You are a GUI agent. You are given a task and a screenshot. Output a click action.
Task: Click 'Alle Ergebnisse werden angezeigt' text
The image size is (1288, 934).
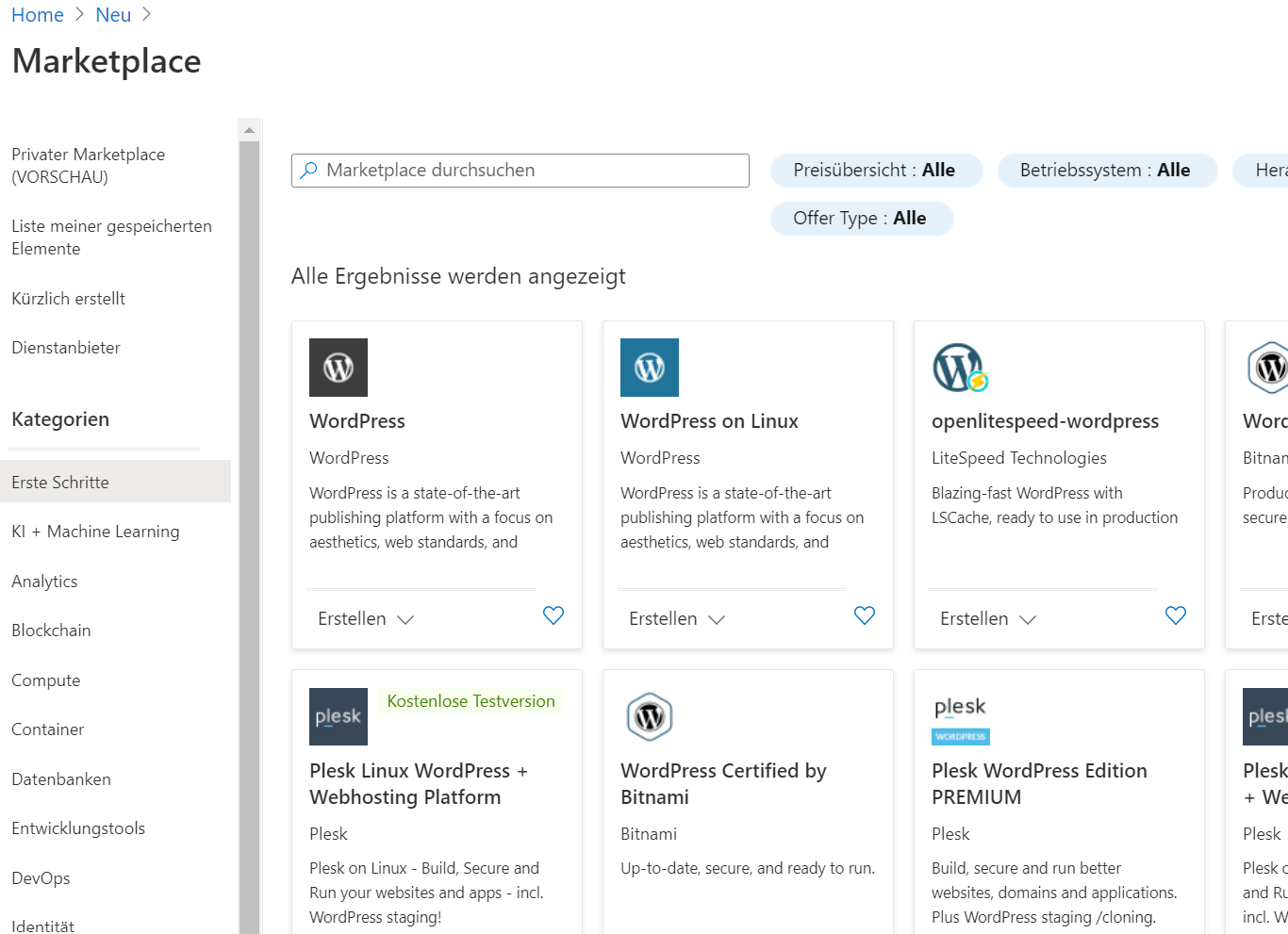[x=458, y=276]
